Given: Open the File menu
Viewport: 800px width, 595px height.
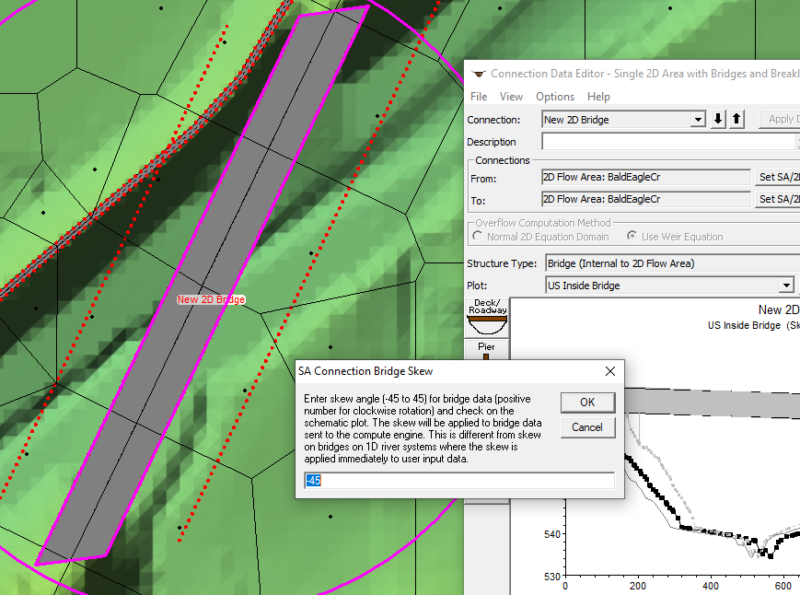Looking at the screenshot, I should pyautogui.click(x=478, y=97).
